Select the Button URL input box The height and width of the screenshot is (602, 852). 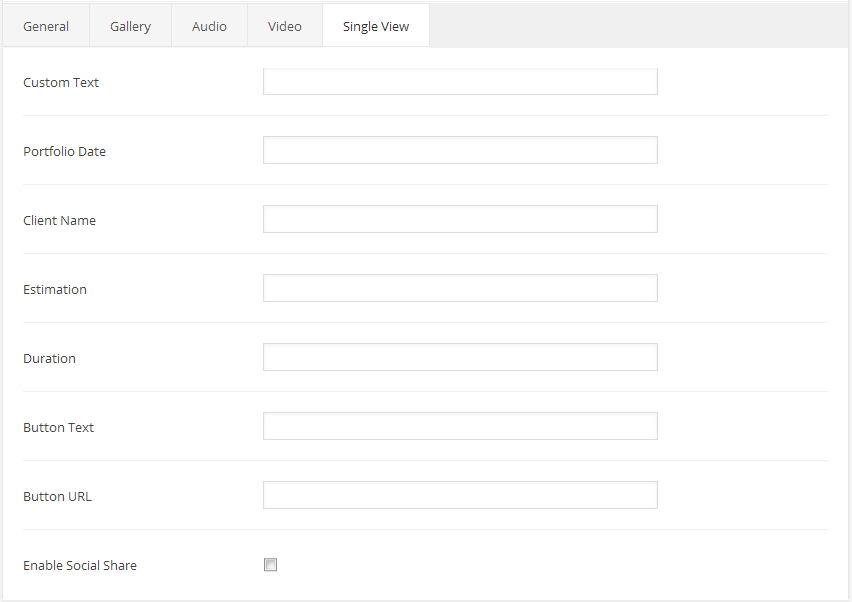point(460,495)
